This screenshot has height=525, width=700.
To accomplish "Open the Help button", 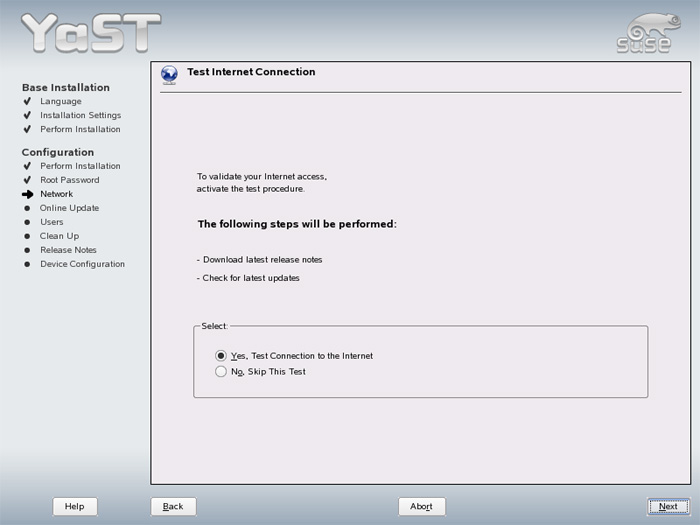I will pos(75,506).
